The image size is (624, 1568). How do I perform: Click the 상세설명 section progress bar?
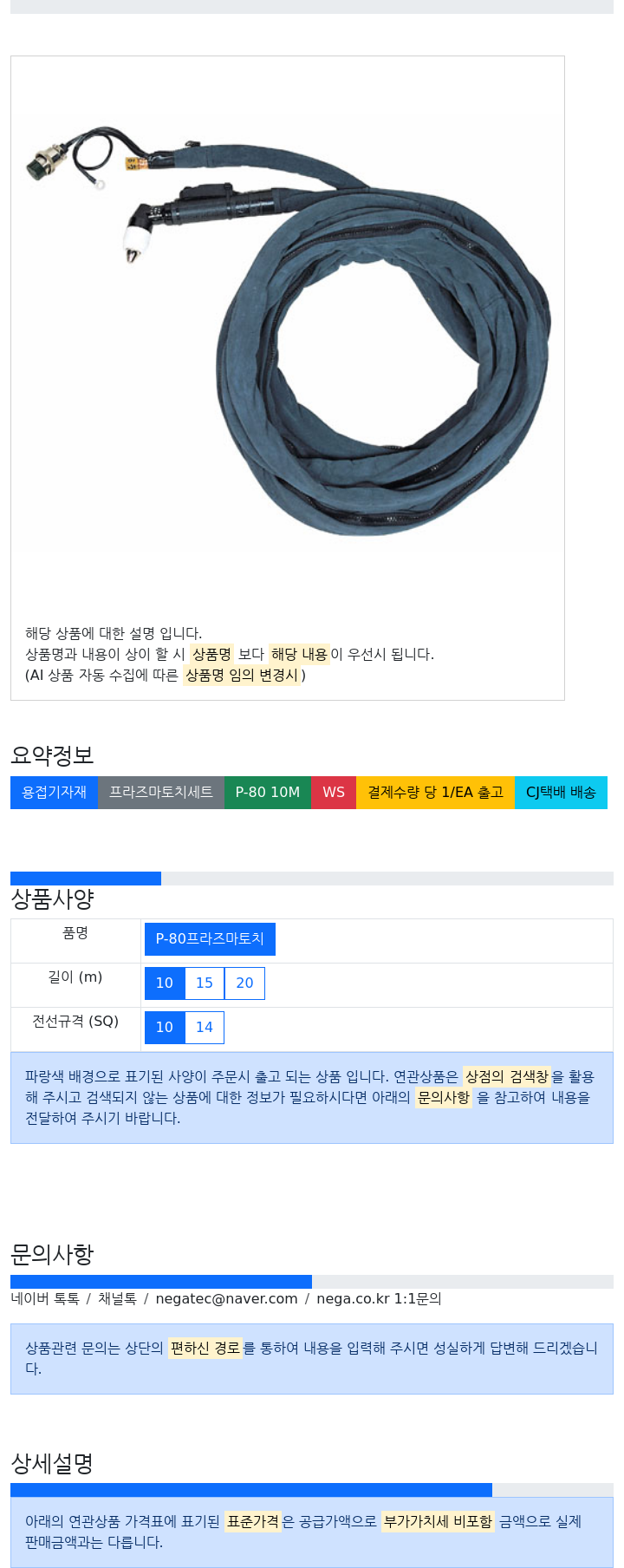coord(312,1490)
